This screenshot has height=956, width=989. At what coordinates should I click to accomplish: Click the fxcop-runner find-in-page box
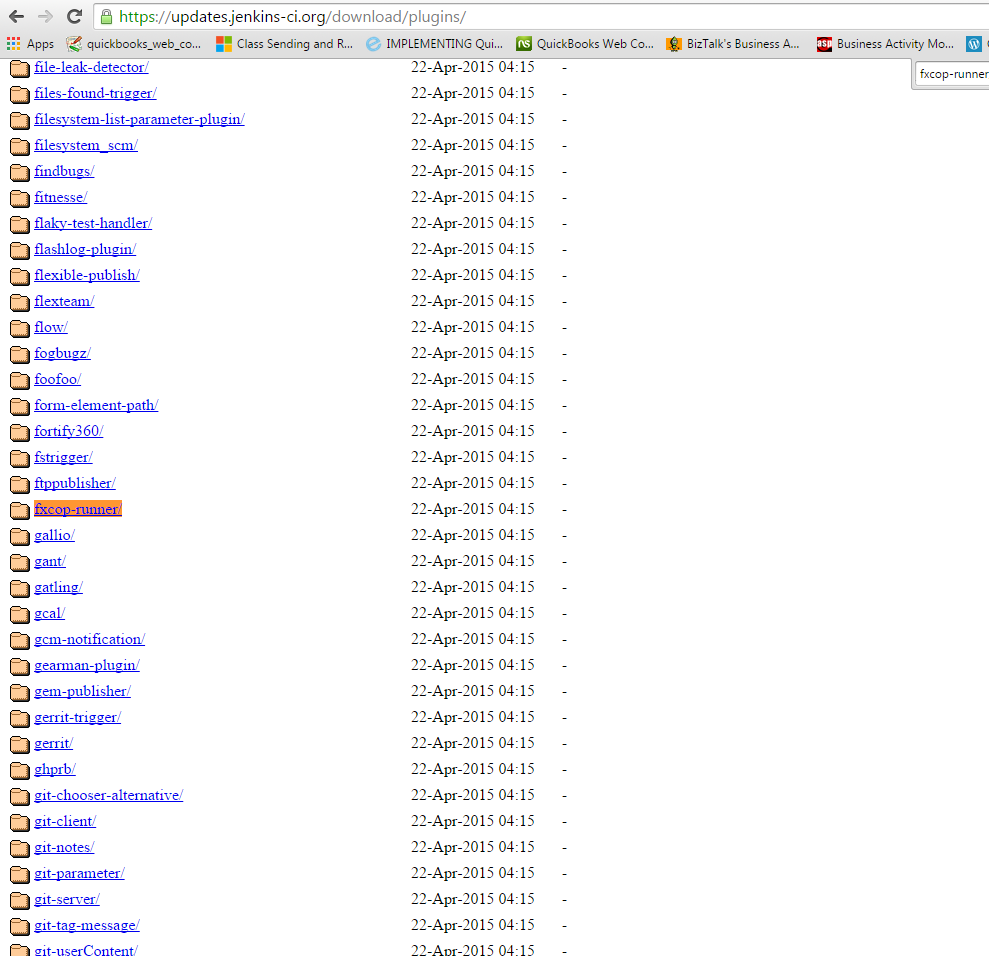[952, 74]
